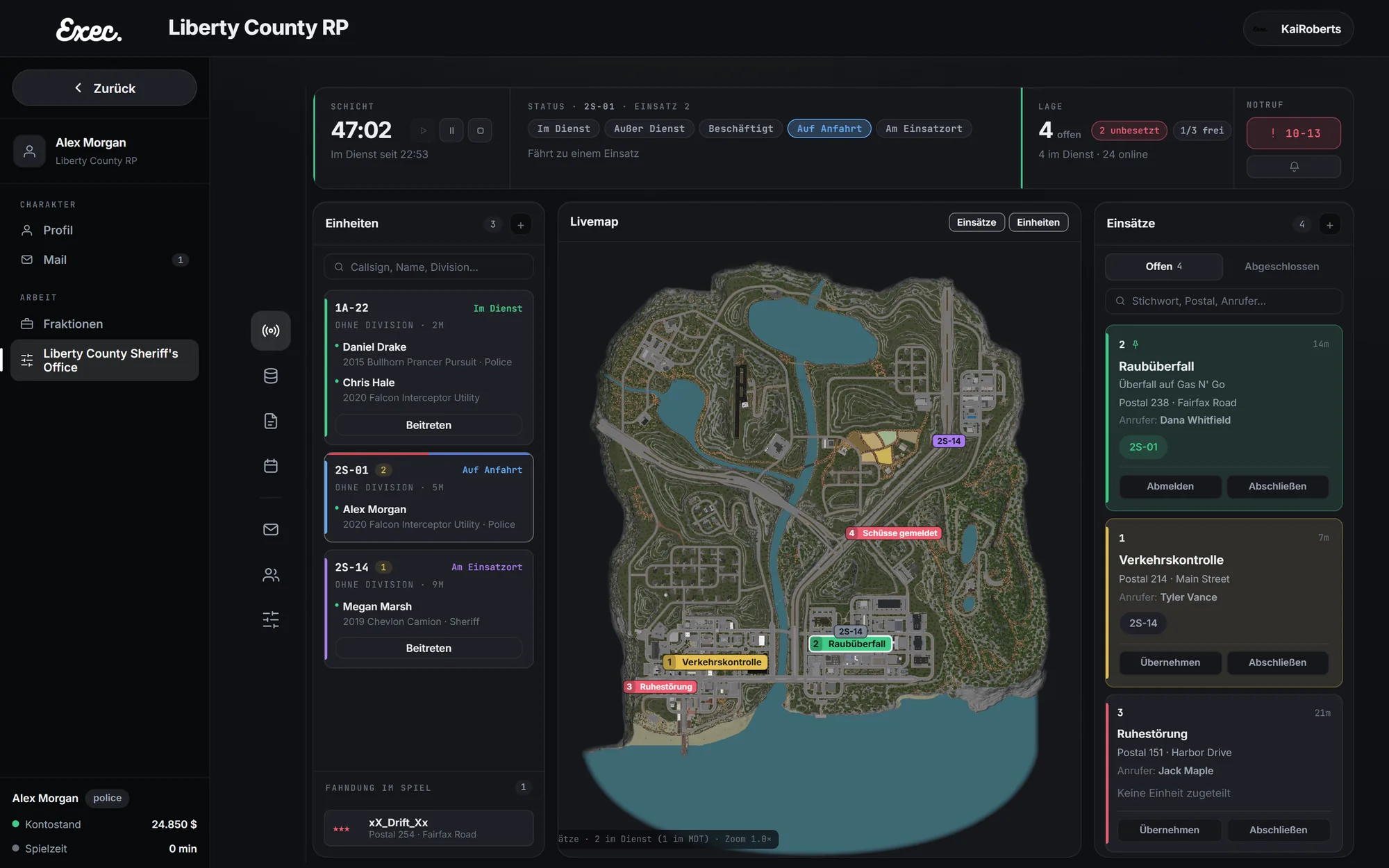Open the xX_Drift_Xx wanted entry

(x=429, y=828)
